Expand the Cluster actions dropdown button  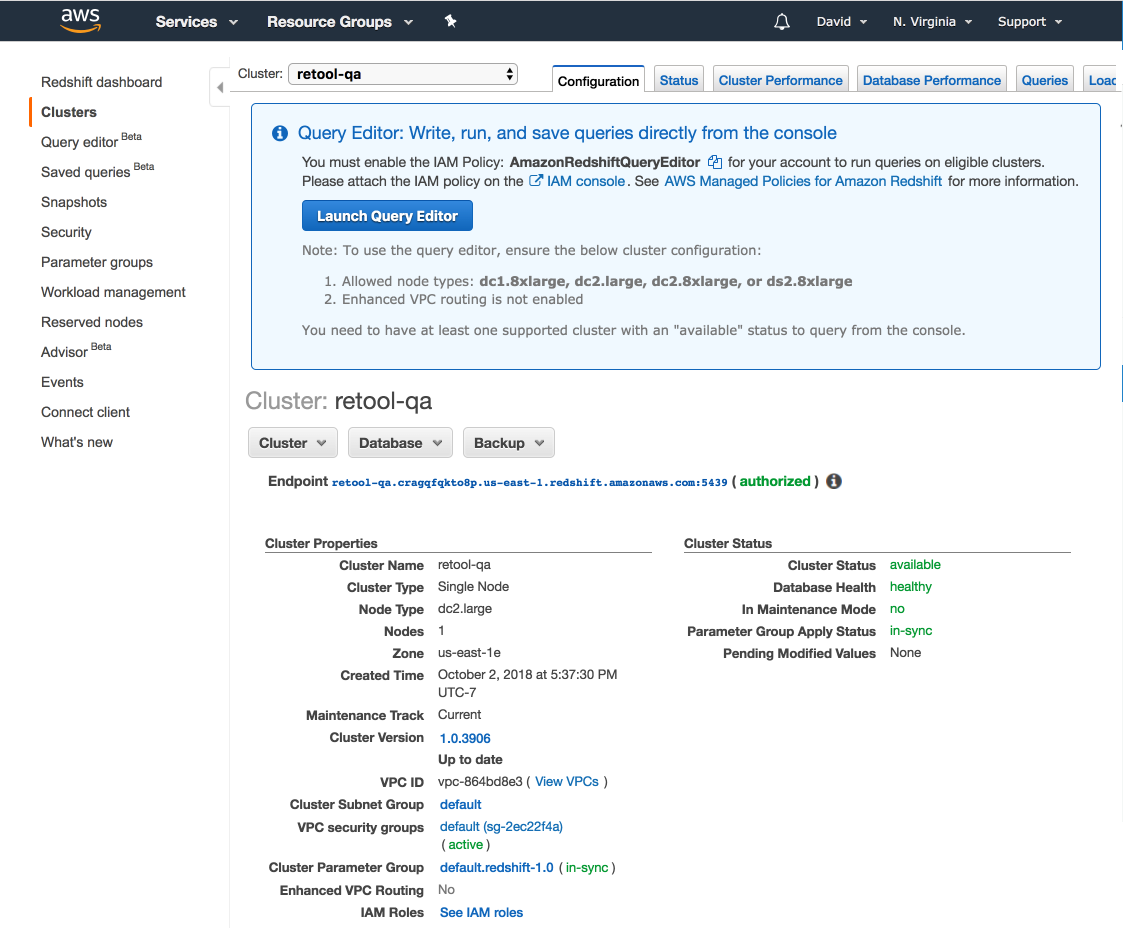coord(293,443)
